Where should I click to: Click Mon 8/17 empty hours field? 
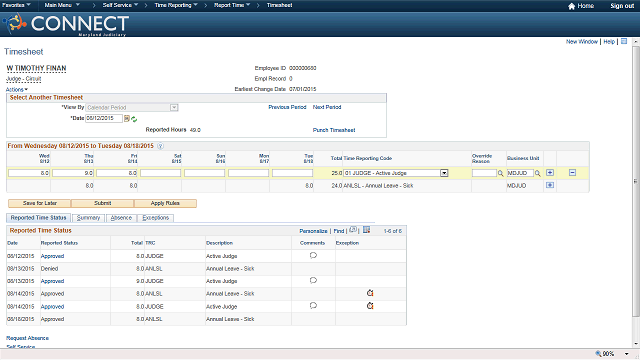tap(249, 173)
